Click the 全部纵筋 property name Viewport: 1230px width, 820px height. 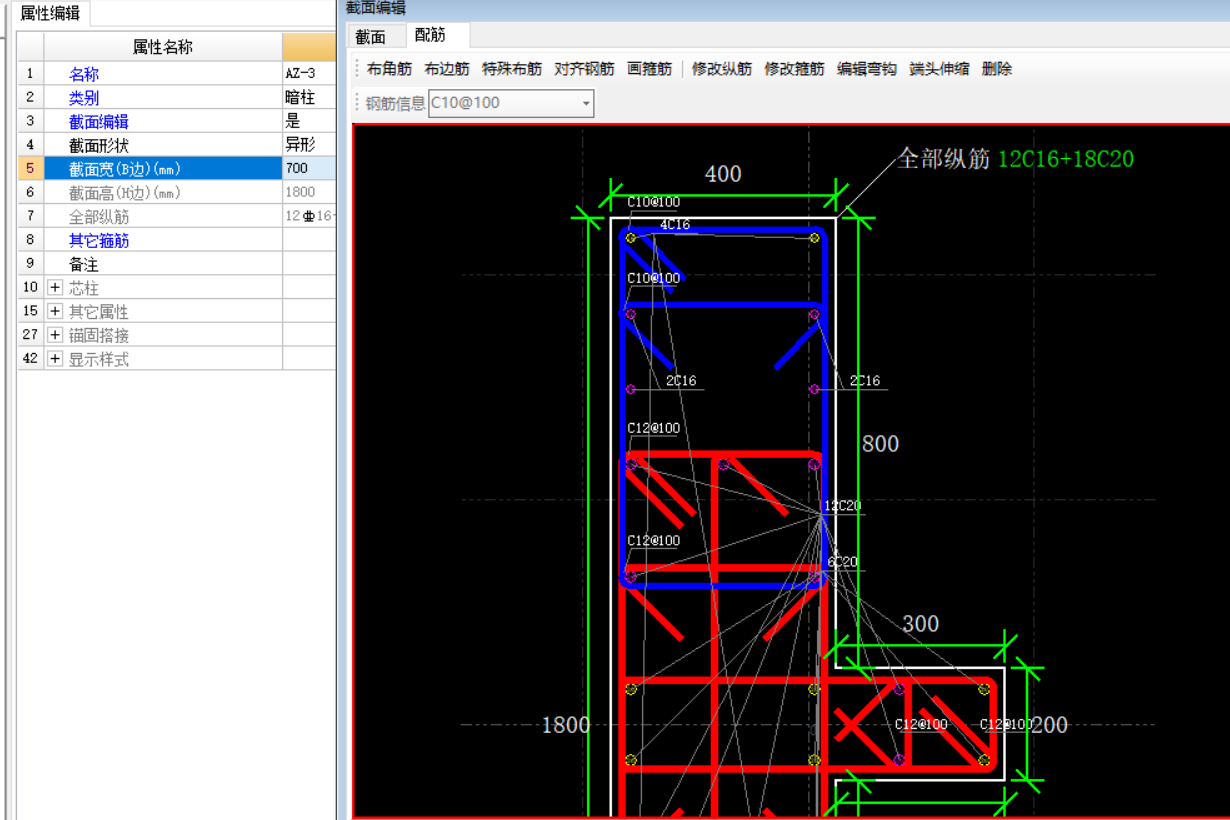tap(98, 217)
